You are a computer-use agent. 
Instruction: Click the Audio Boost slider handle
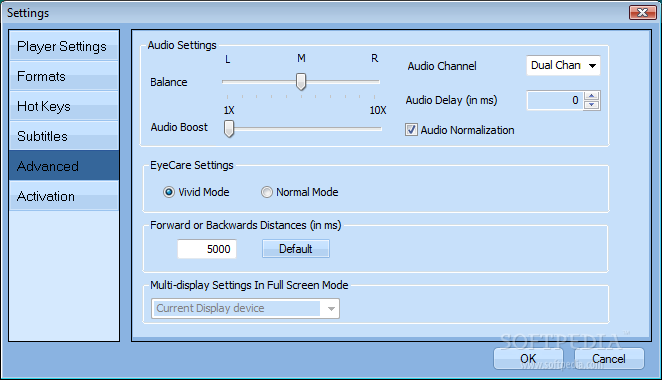point(229,128)
